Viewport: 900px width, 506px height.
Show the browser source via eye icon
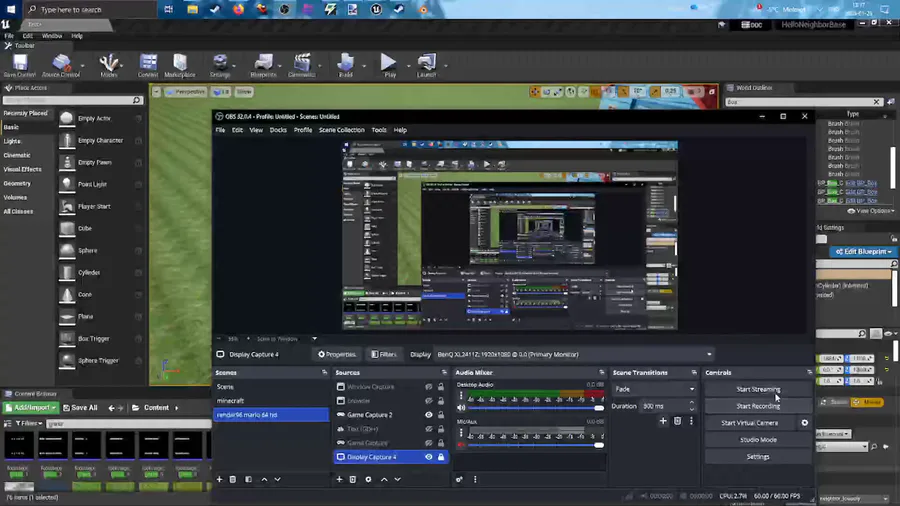(x=429, y=401)
